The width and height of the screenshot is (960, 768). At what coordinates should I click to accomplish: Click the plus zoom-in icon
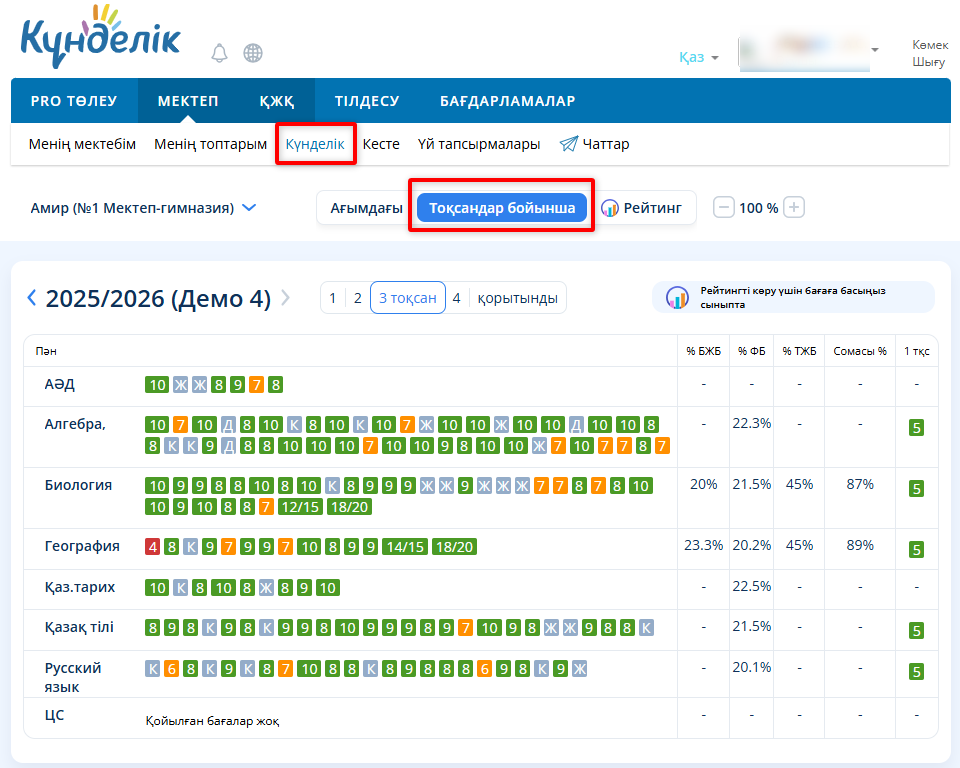pos(794,207)
